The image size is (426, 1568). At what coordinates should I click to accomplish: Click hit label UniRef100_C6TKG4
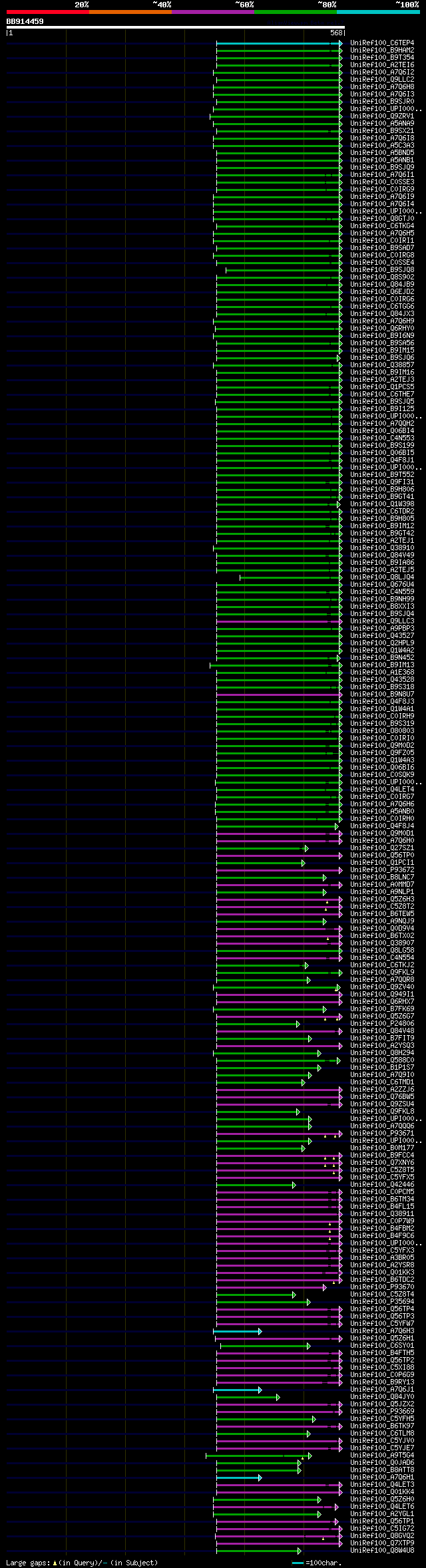(382, 226)
